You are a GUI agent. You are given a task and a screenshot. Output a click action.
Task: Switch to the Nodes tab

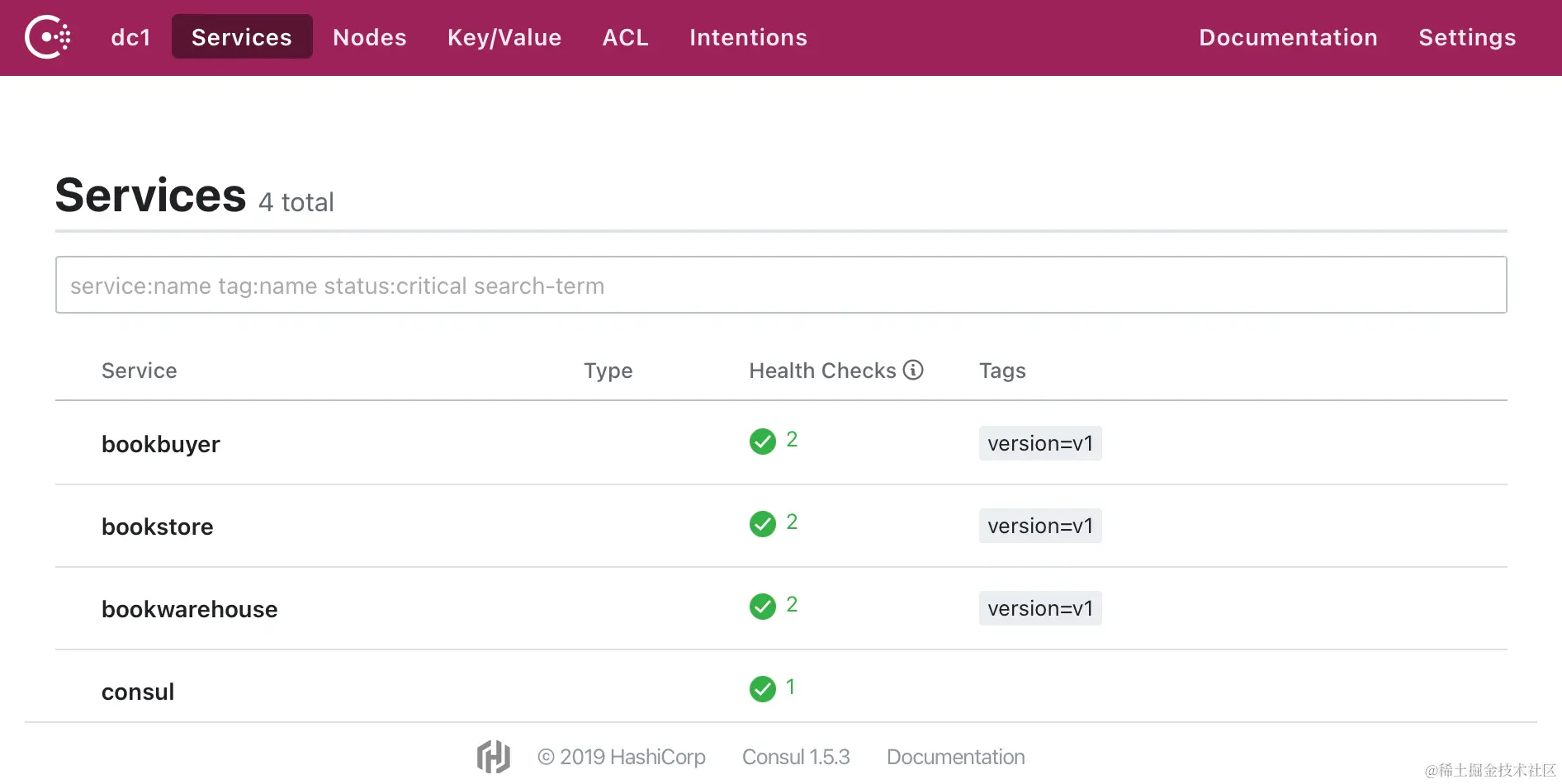tap(369, 37)
